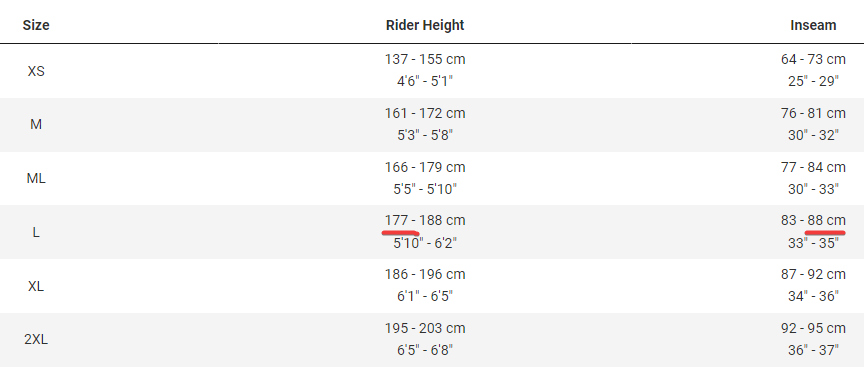Select the XS size cell
Viewport: 864px width, 374px height.
tap(36, 71)
